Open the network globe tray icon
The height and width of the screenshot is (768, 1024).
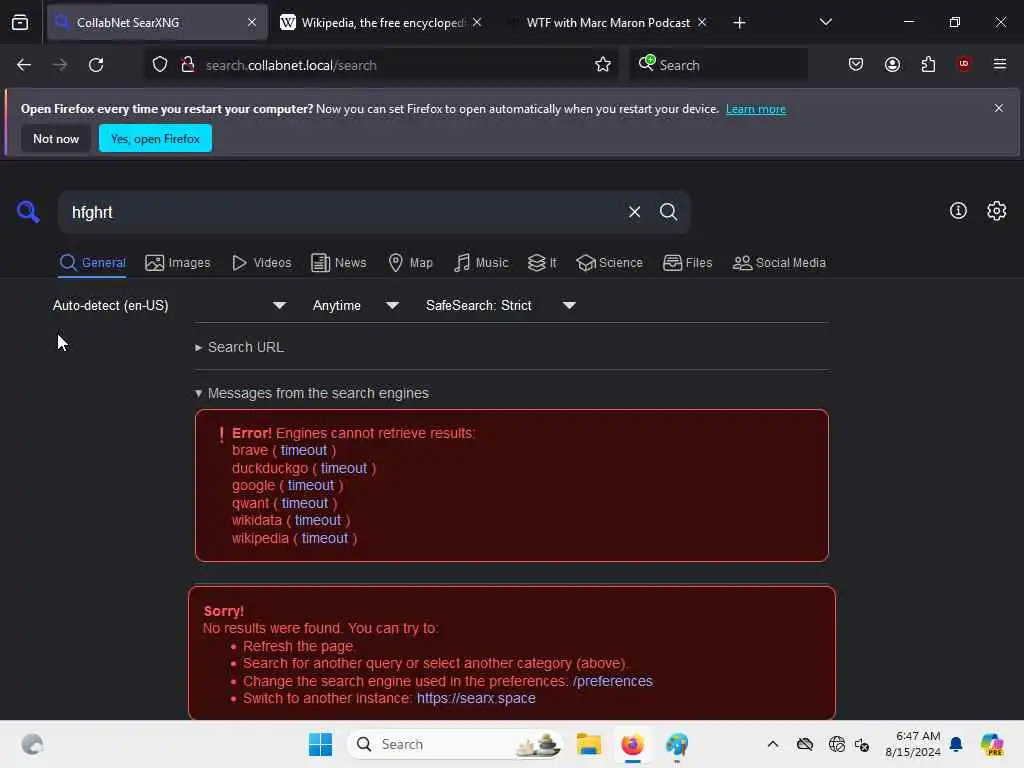tap(836, 744)
